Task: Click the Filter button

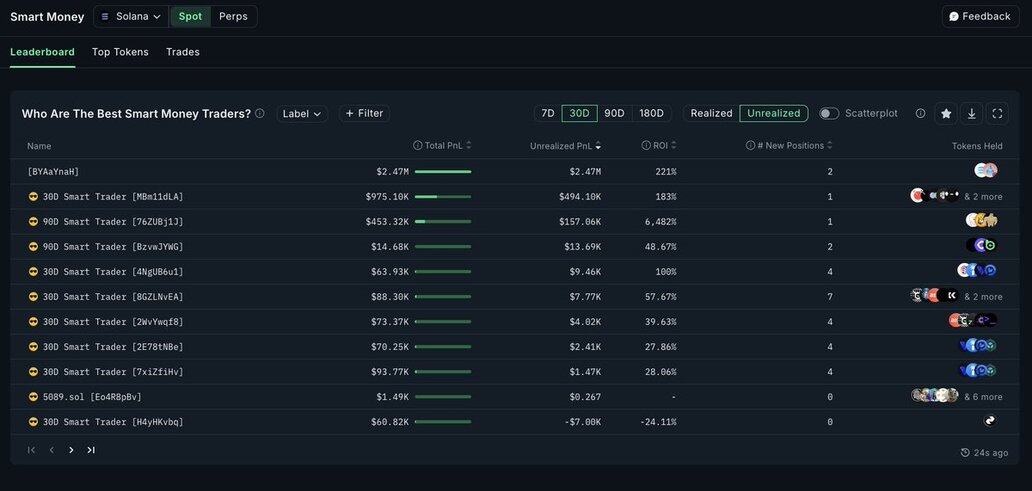Action: [x=364, y=113]
